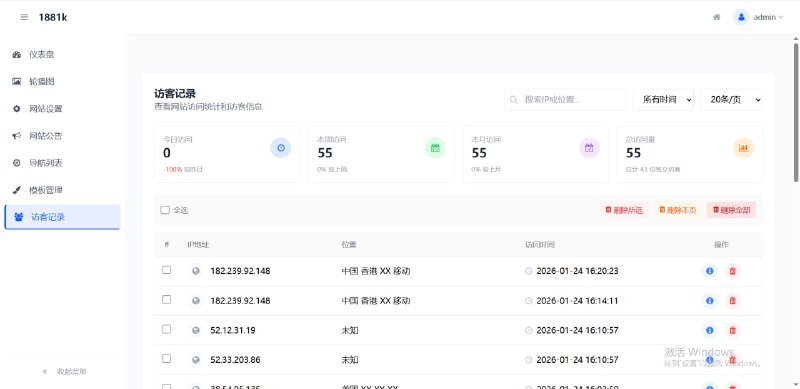This screenshot has width=800, height=389.
Task: Click the 总访问量 bar chart icon
Action: 743,148
